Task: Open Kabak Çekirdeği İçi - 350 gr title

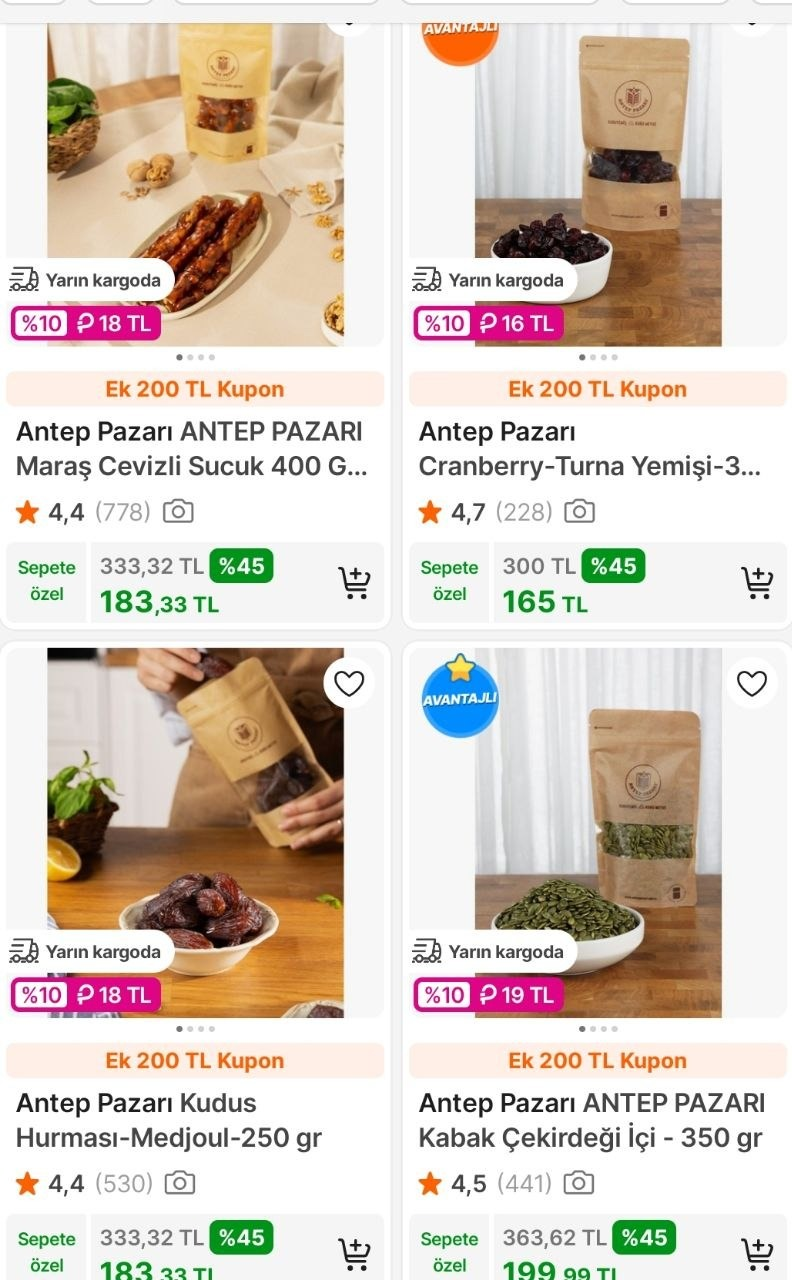Action: (x=591, y=1120)
